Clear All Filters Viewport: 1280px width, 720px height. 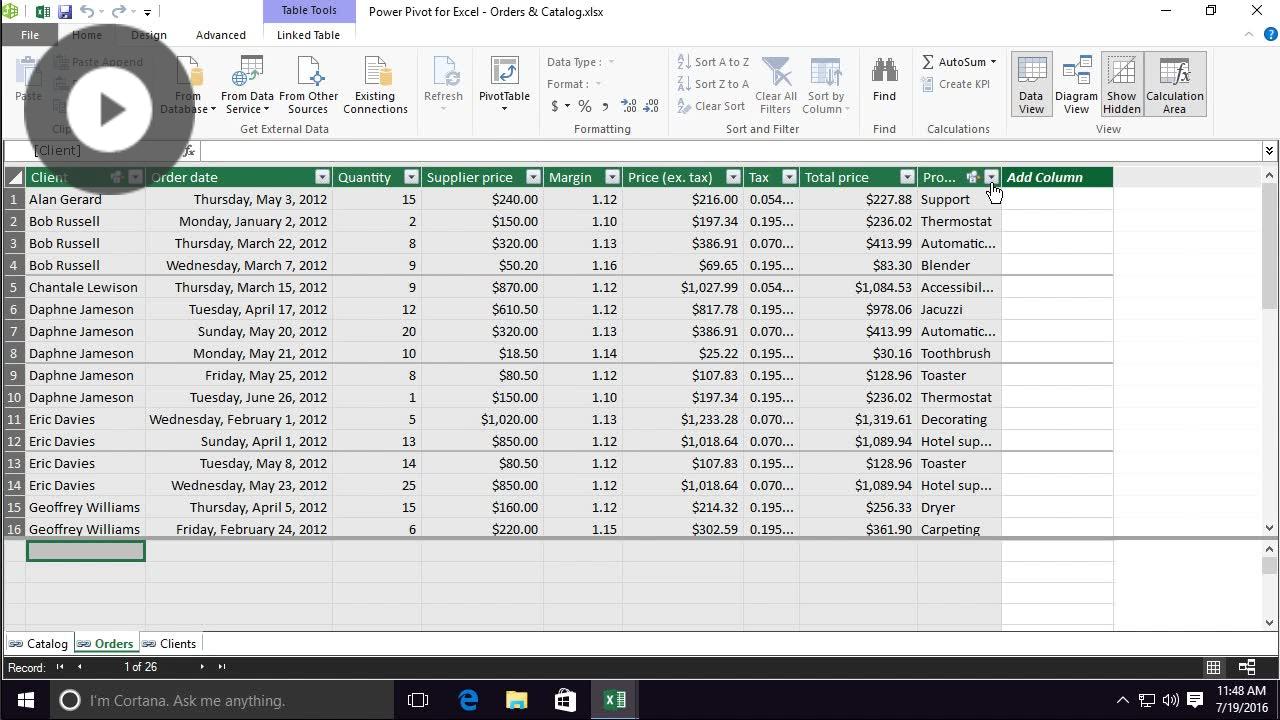pos(775,86)
